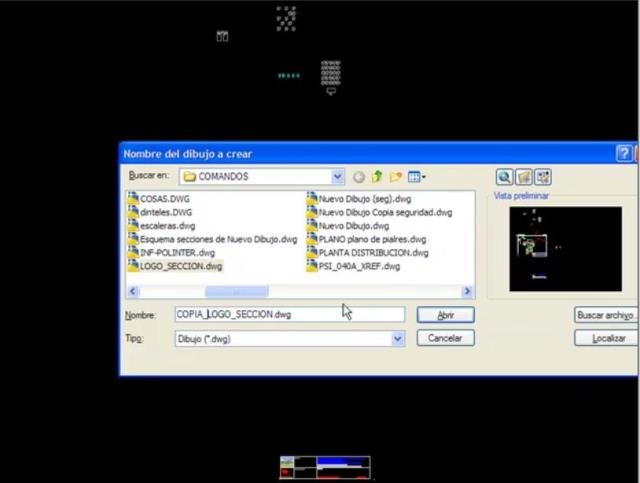The height and width of the screenshot is (483, 640).
Task: Click the PSI_040A_XREF.dwg file icon
Action: pos(312,266)
